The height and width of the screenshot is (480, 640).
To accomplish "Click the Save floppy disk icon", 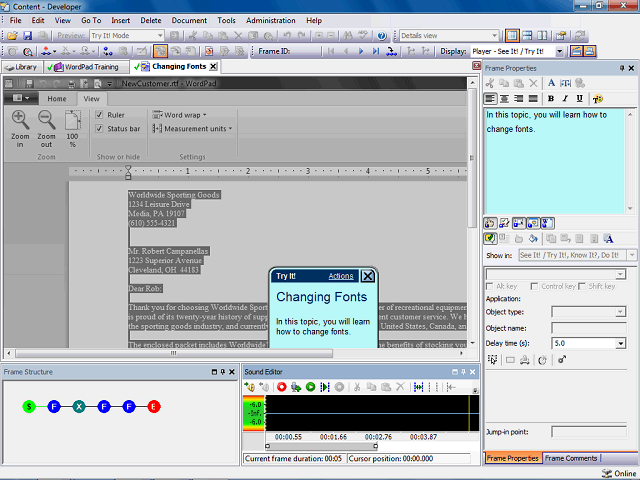I will (27, 36).
